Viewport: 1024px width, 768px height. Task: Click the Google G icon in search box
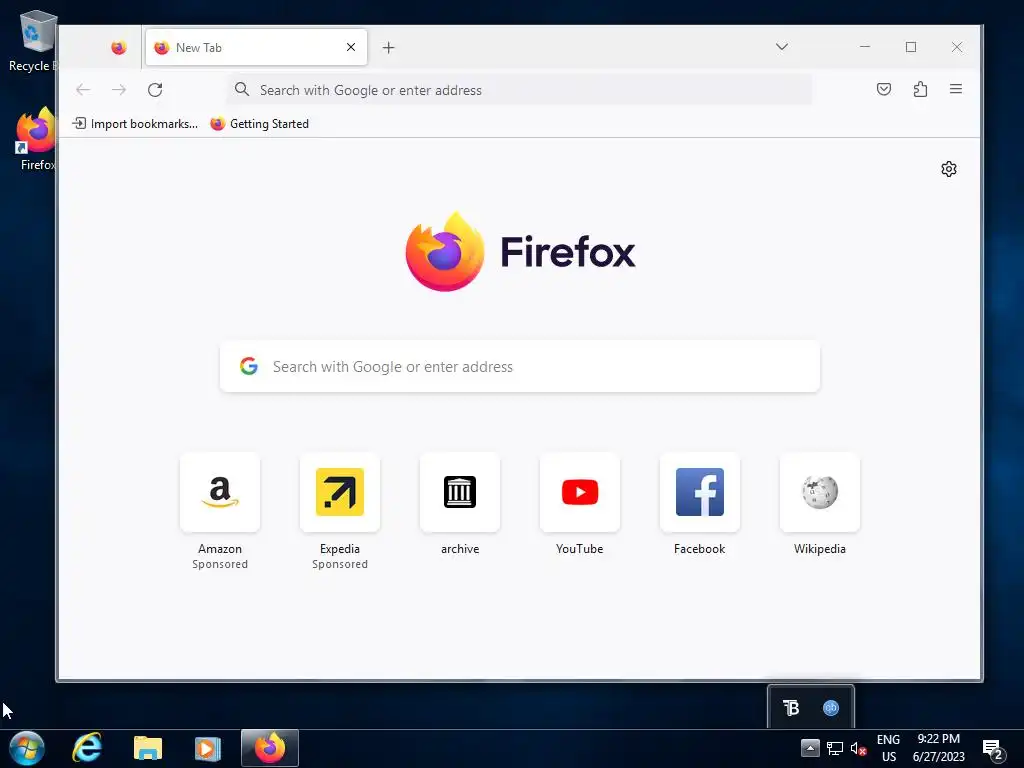pyautogui.click(x=249, y=366)
